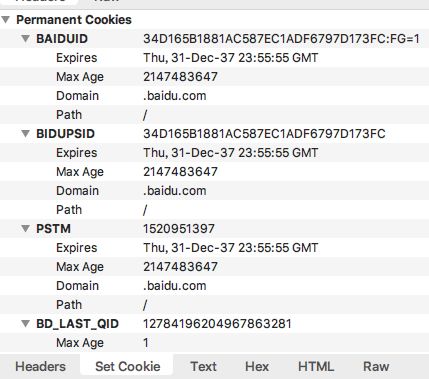
Task: Select the Max Age row under PSTM
Action: [214, 267]
